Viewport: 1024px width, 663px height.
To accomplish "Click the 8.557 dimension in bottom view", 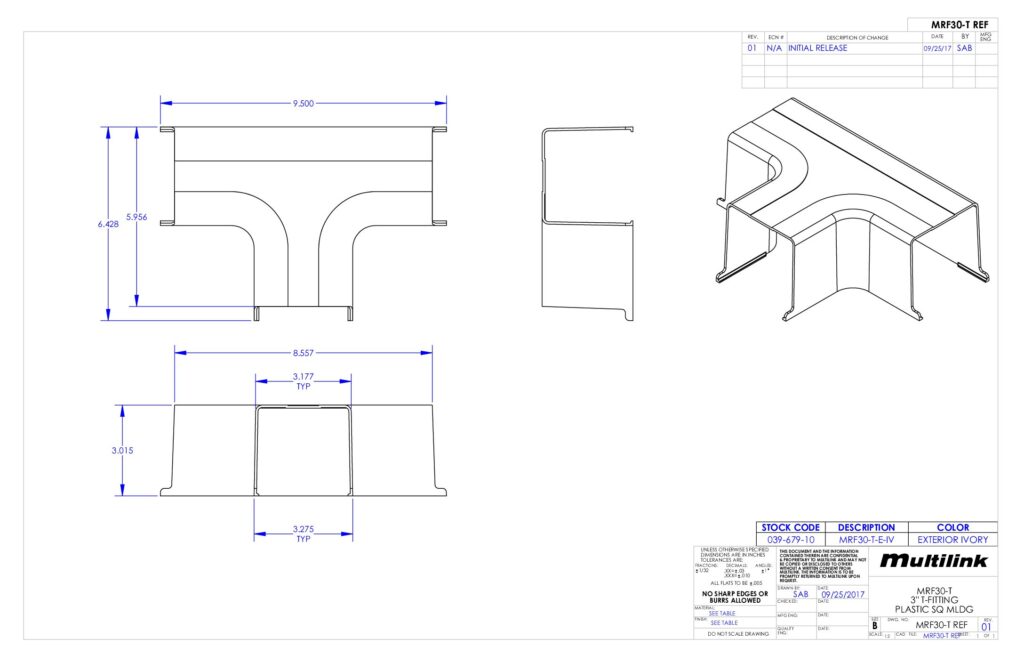I will tap(302, 352).
